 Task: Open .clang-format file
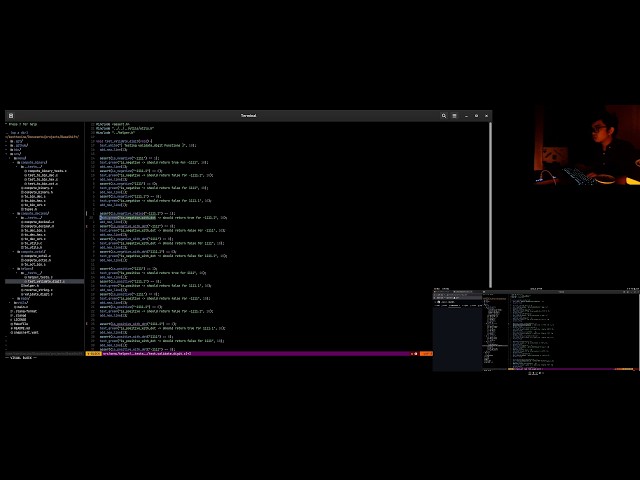(24, 311)
